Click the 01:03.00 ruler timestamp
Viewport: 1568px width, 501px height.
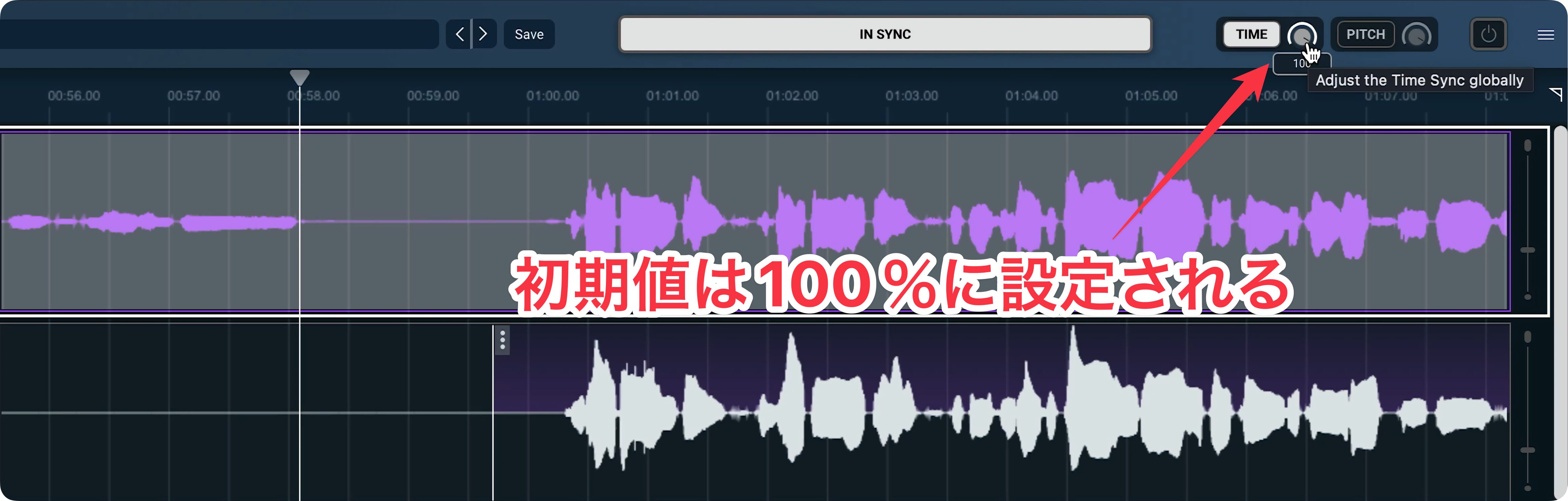pos(911,96)
